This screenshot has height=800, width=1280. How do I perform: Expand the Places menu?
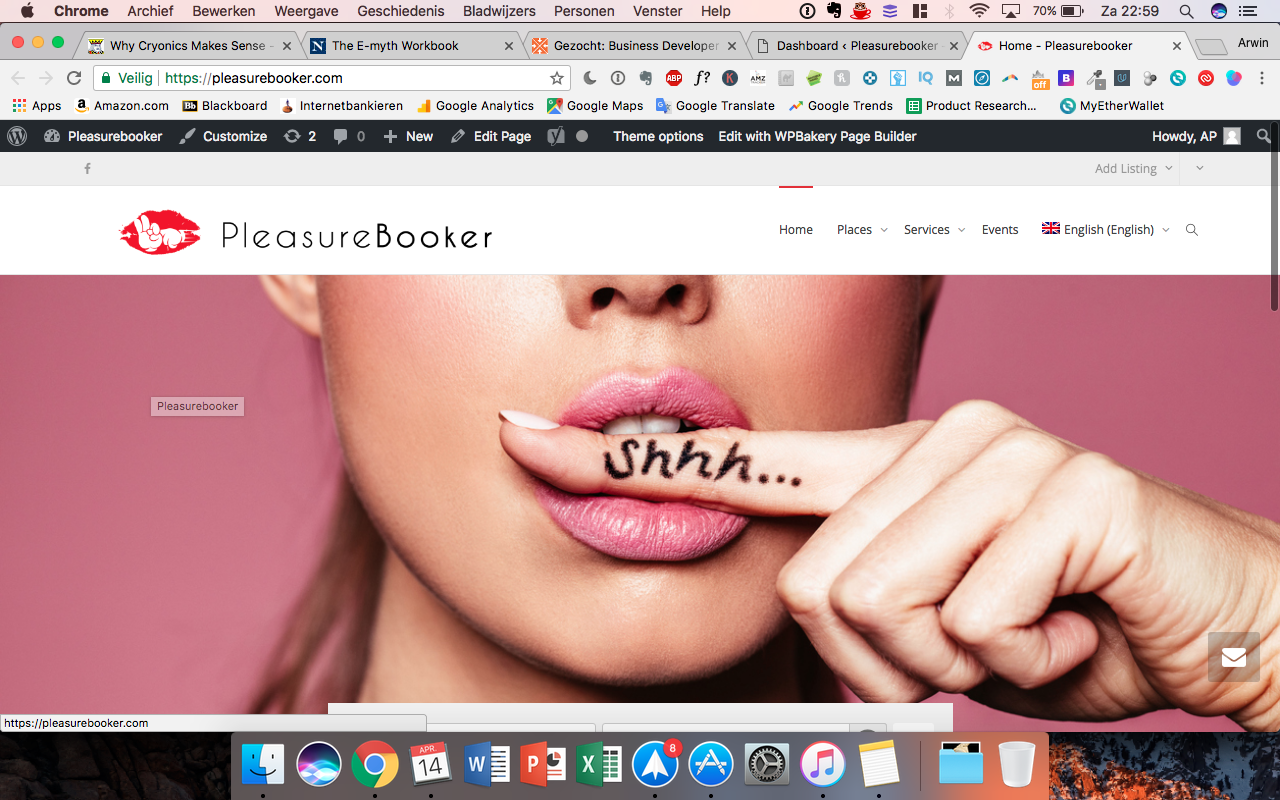click(x=861, y=230)
